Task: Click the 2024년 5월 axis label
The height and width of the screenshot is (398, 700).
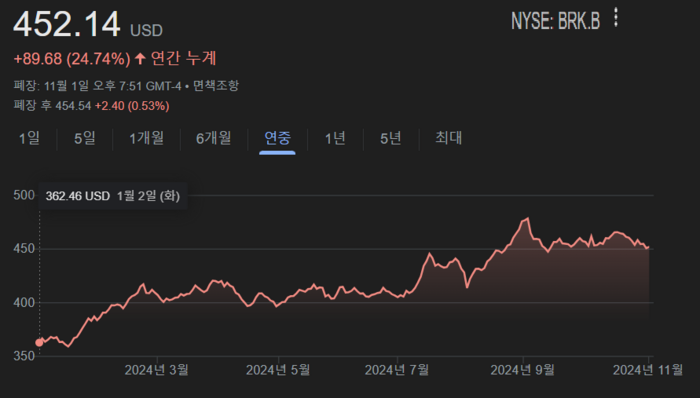Action: coord(278,370)
